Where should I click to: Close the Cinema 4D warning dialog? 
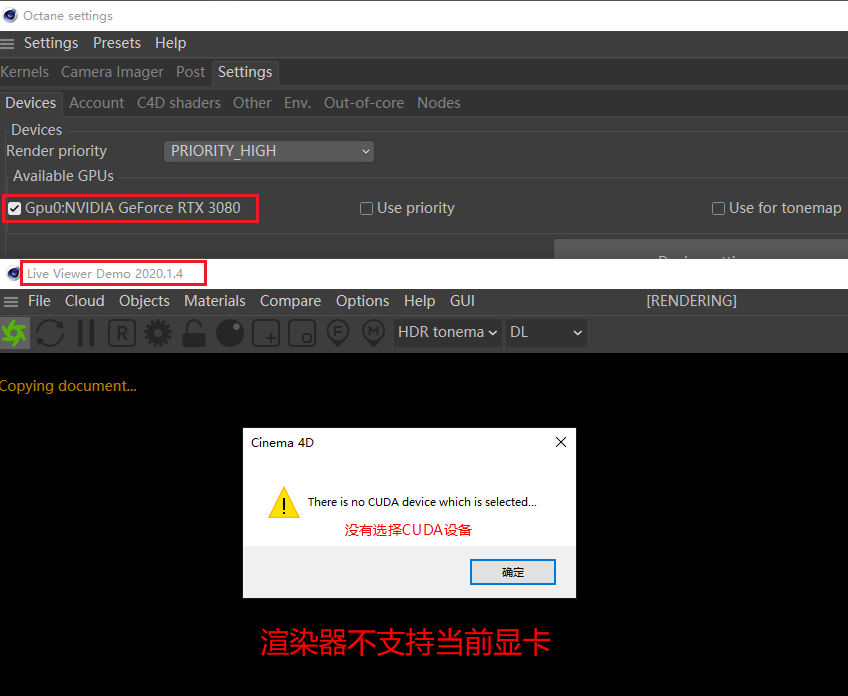561,442
